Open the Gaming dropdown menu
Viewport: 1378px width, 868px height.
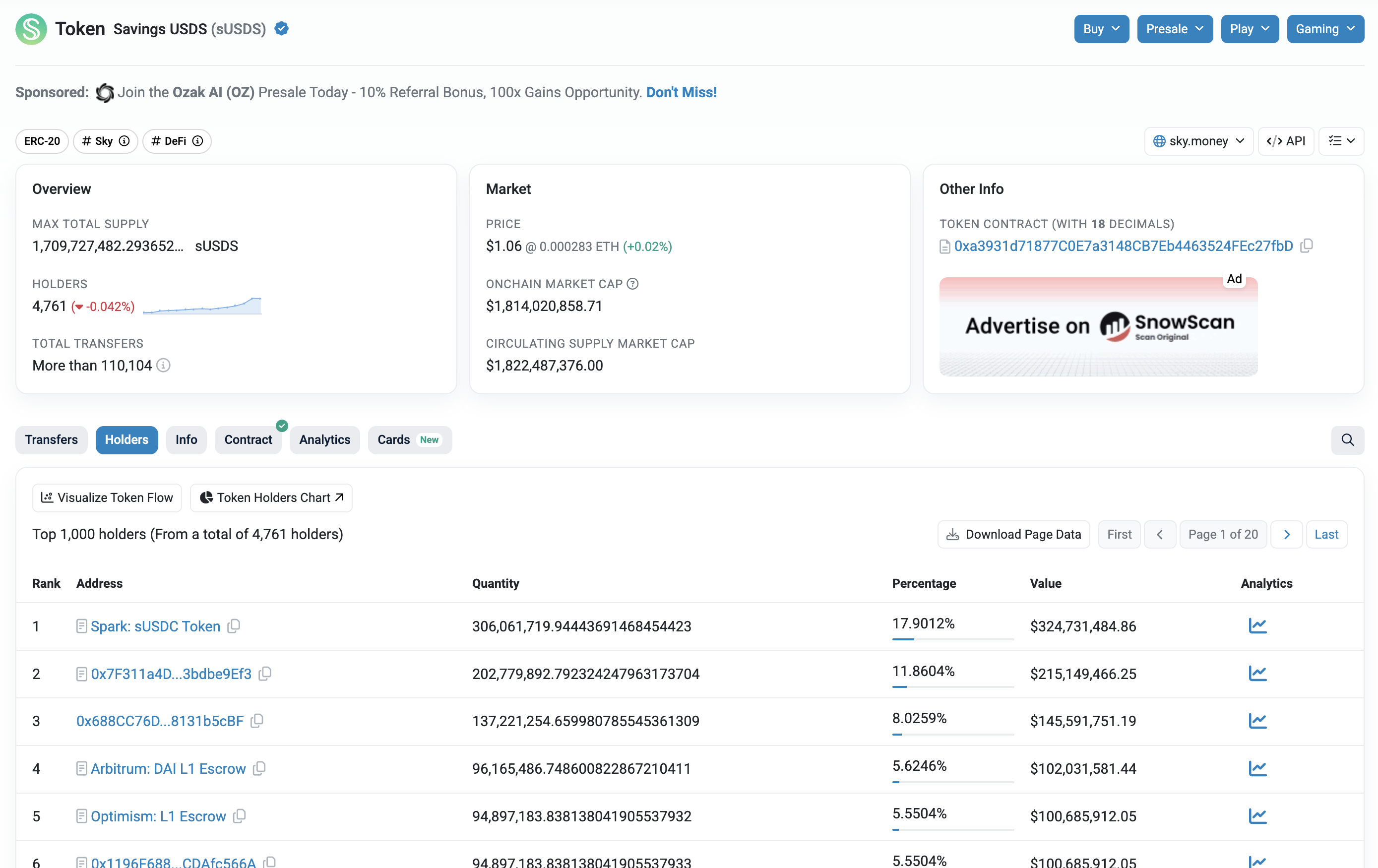(1325, 29)
